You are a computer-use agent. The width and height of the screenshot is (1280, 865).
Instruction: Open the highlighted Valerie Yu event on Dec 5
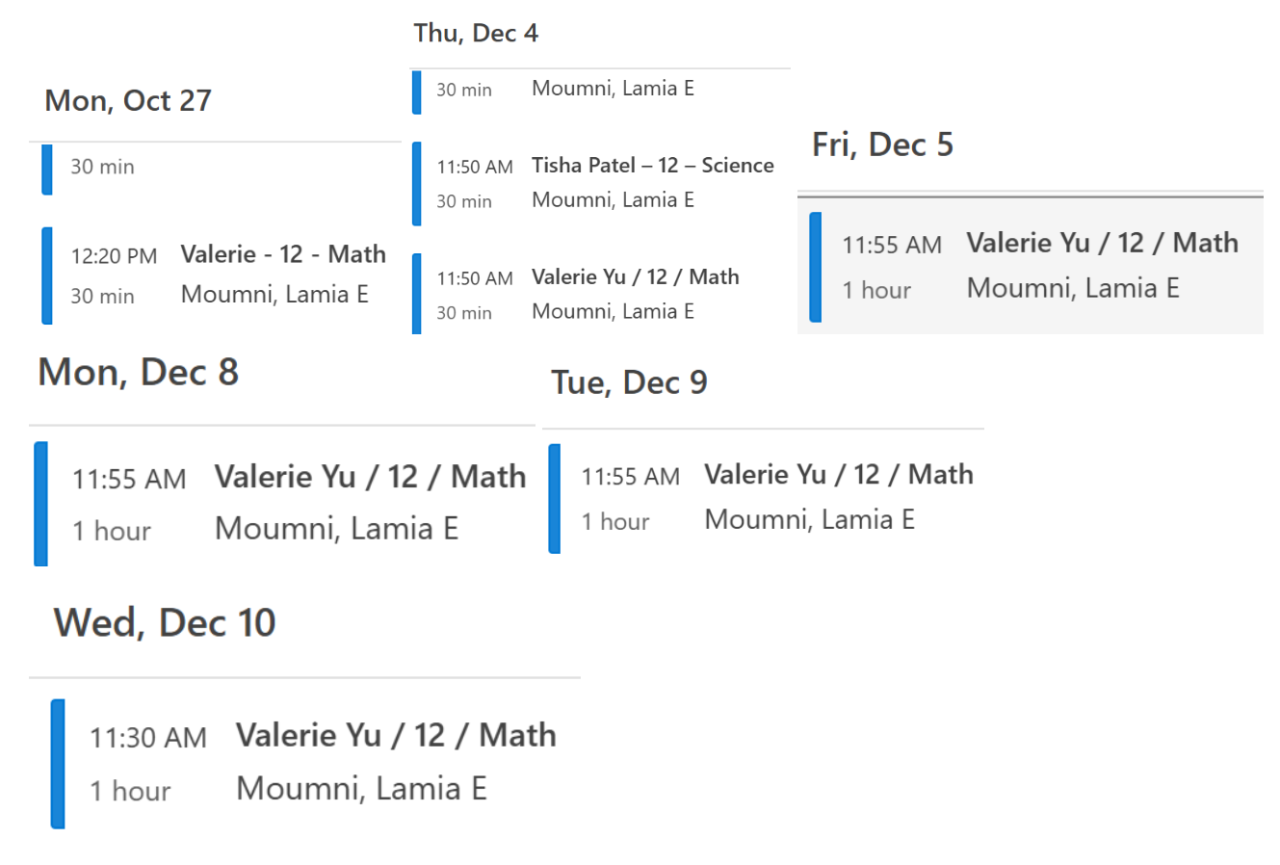pos(1102,243)
